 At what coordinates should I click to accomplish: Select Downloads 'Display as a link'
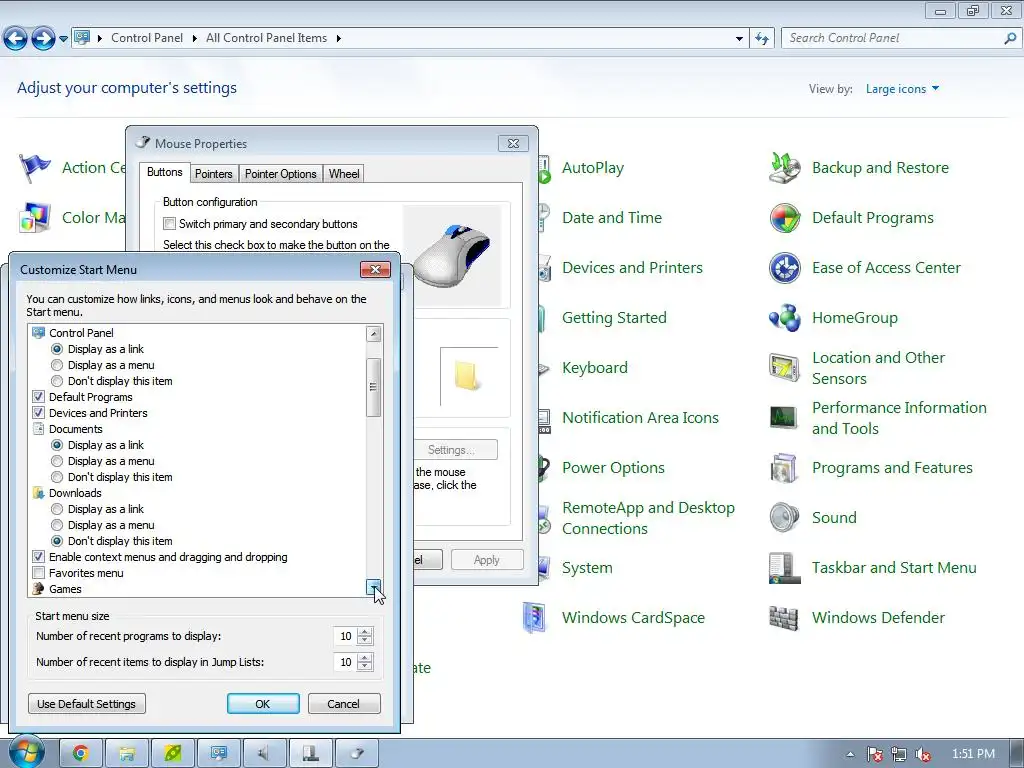57,509
